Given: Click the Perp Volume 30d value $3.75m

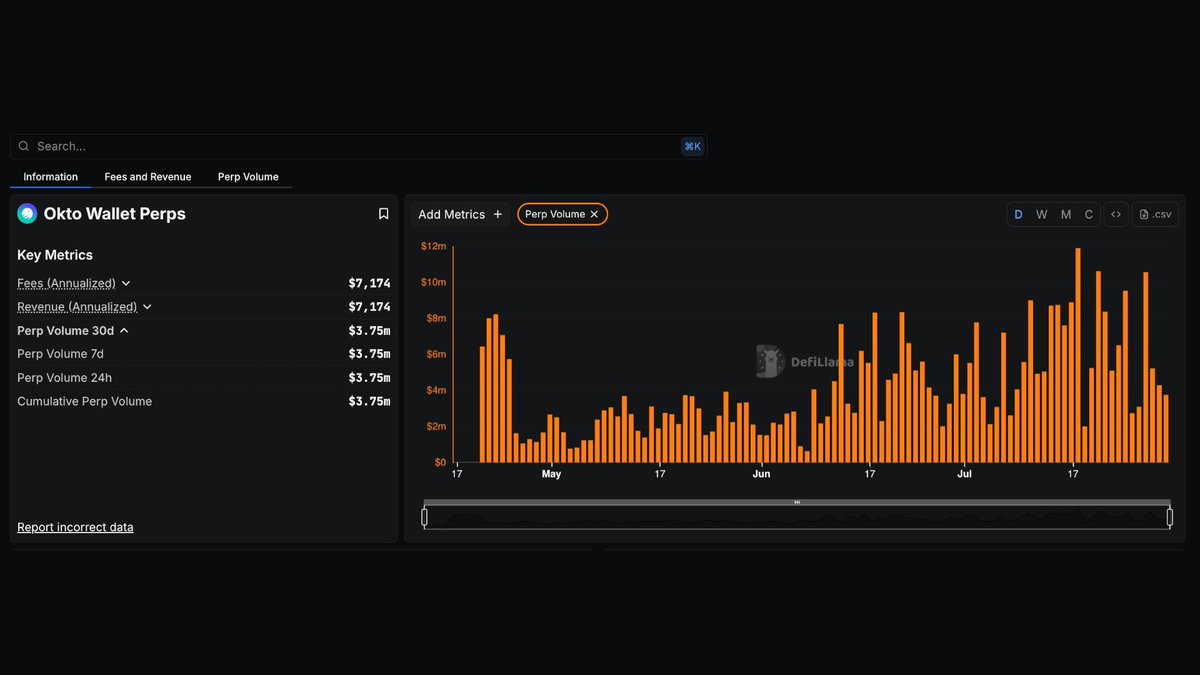Looking at the screenshot, I should coord(369,330).
